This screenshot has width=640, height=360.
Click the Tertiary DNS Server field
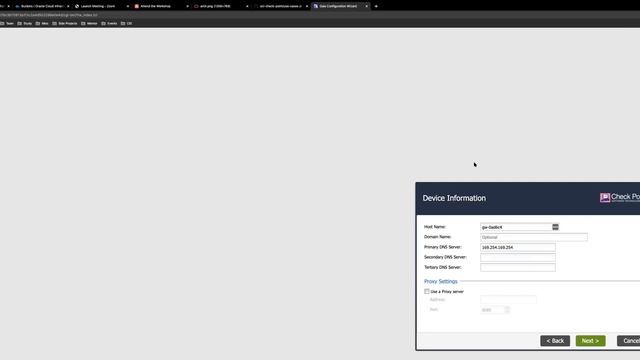point(518,267)
